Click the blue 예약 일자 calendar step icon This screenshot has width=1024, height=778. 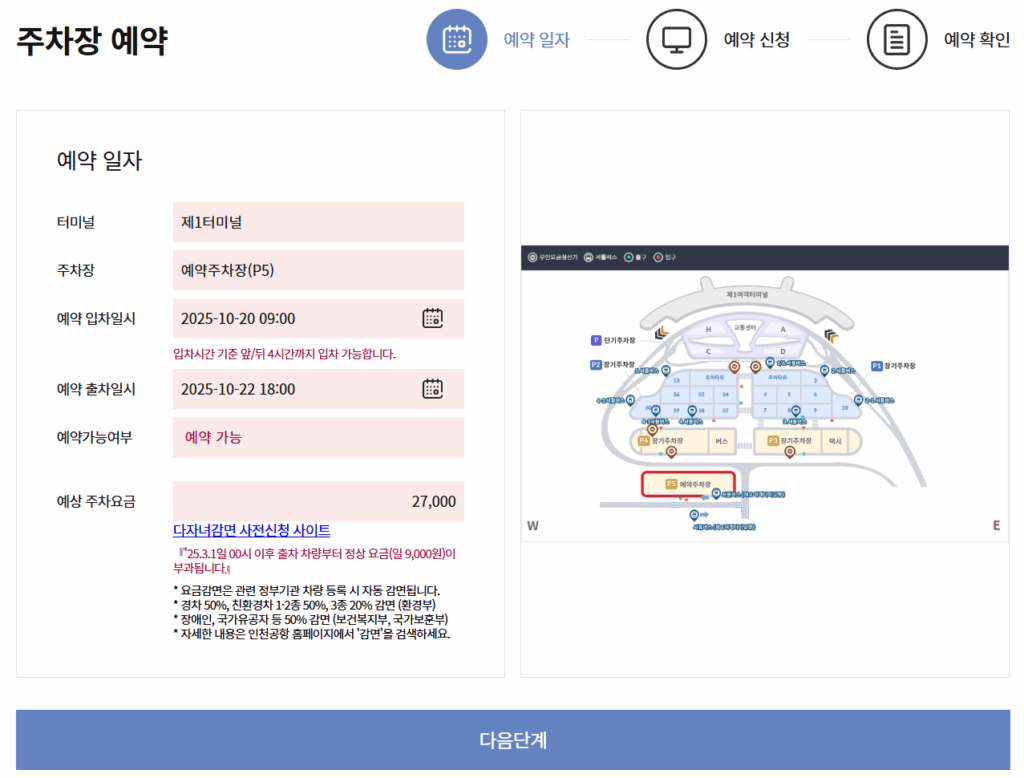457,39
